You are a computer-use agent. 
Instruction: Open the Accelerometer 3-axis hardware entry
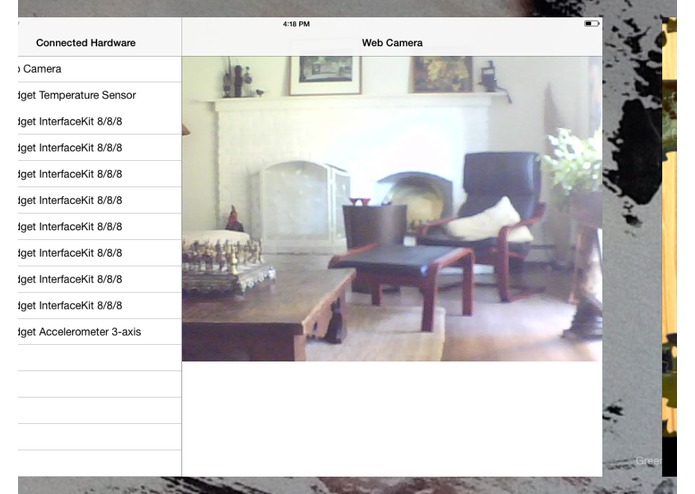(x=100, y=332)
